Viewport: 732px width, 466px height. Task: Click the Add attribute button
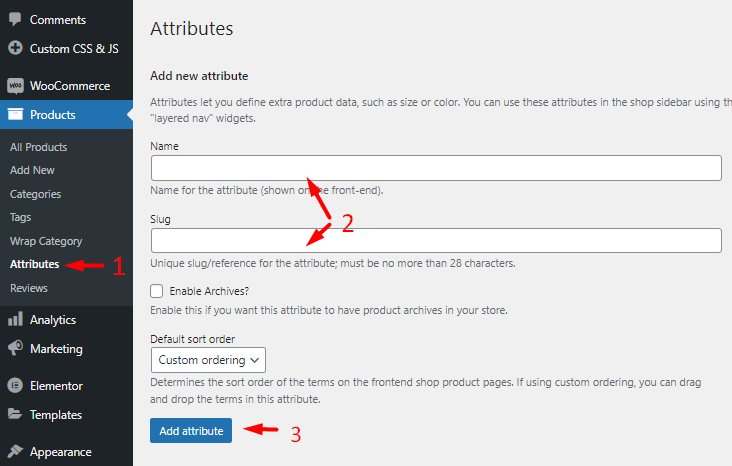[191, 431]
